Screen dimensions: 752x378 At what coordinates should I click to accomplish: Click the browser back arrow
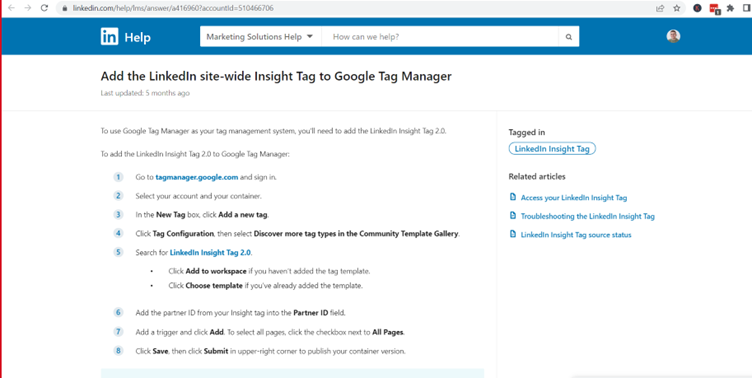(11, 8)
